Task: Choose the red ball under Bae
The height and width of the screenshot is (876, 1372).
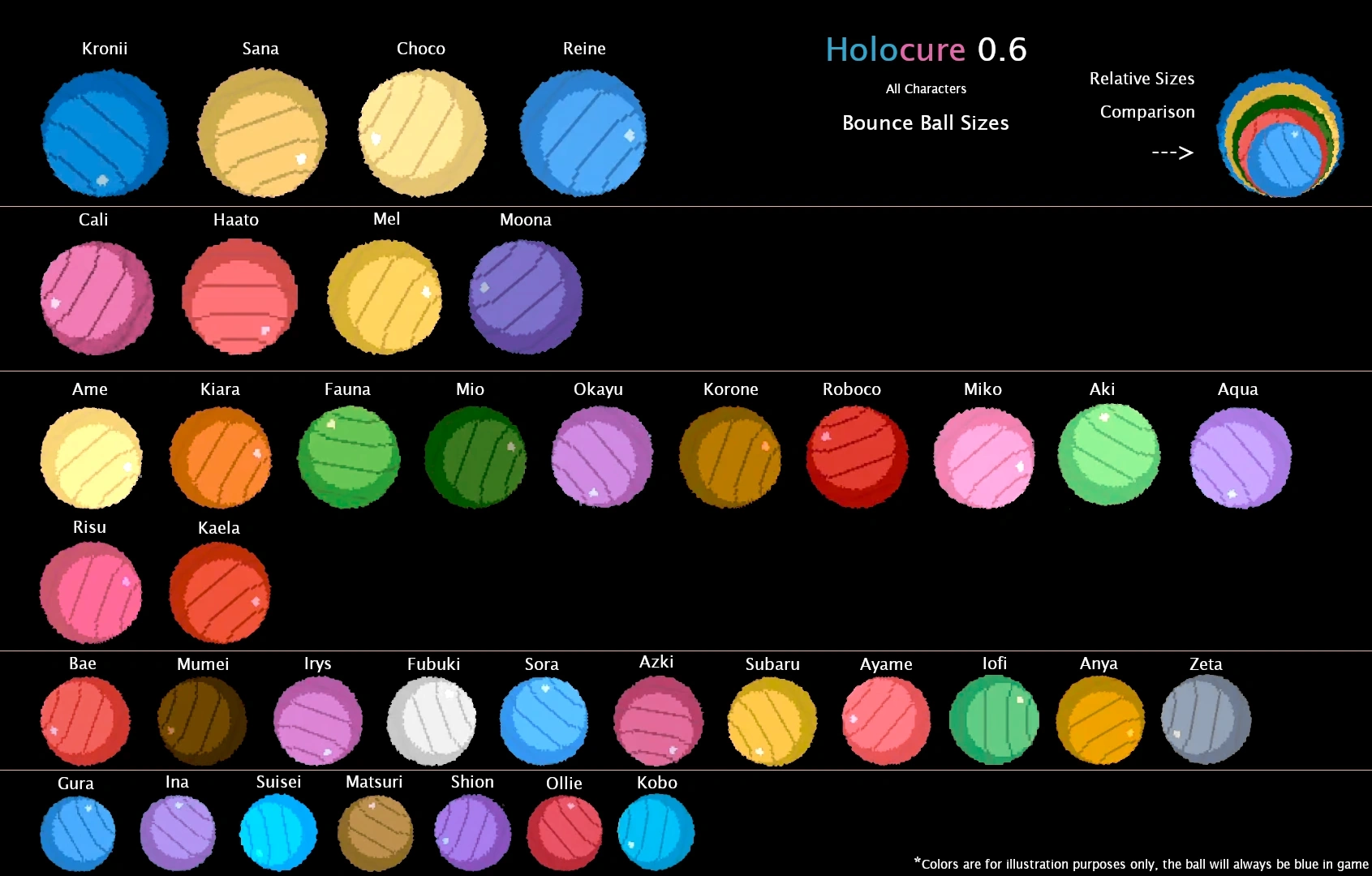Action: [x=85, y=721]
